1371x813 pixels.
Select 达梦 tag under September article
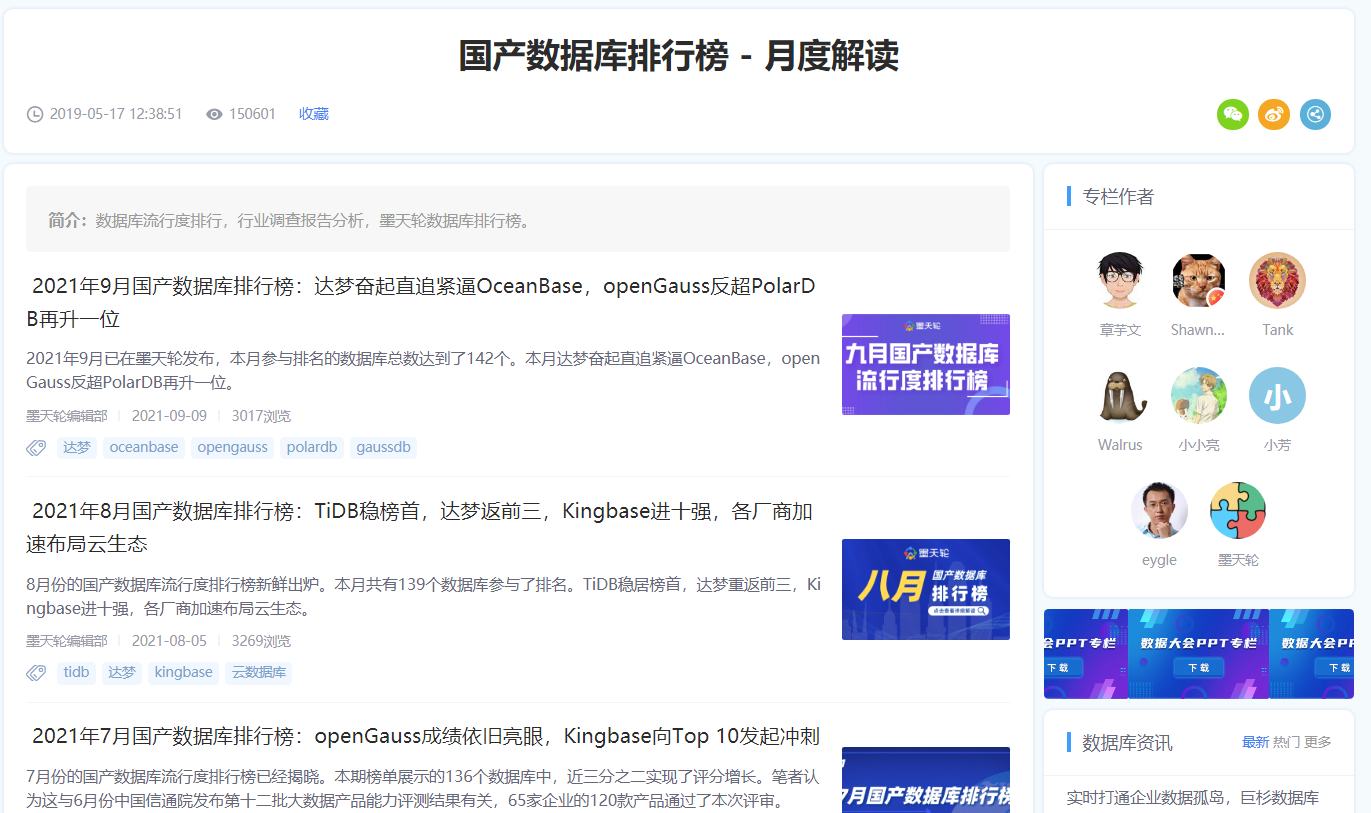[77, 447]
